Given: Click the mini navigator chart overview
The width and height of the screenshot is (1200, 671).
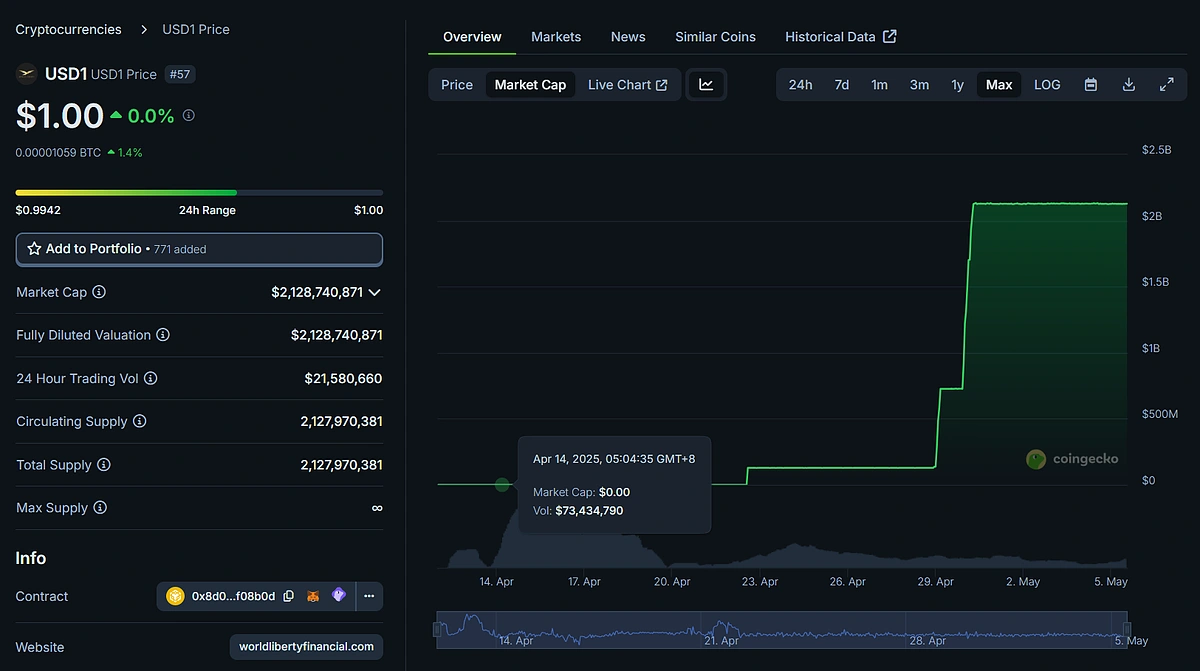Looking at the screenshot, I should pyautogui.click(x=782, y=628).
